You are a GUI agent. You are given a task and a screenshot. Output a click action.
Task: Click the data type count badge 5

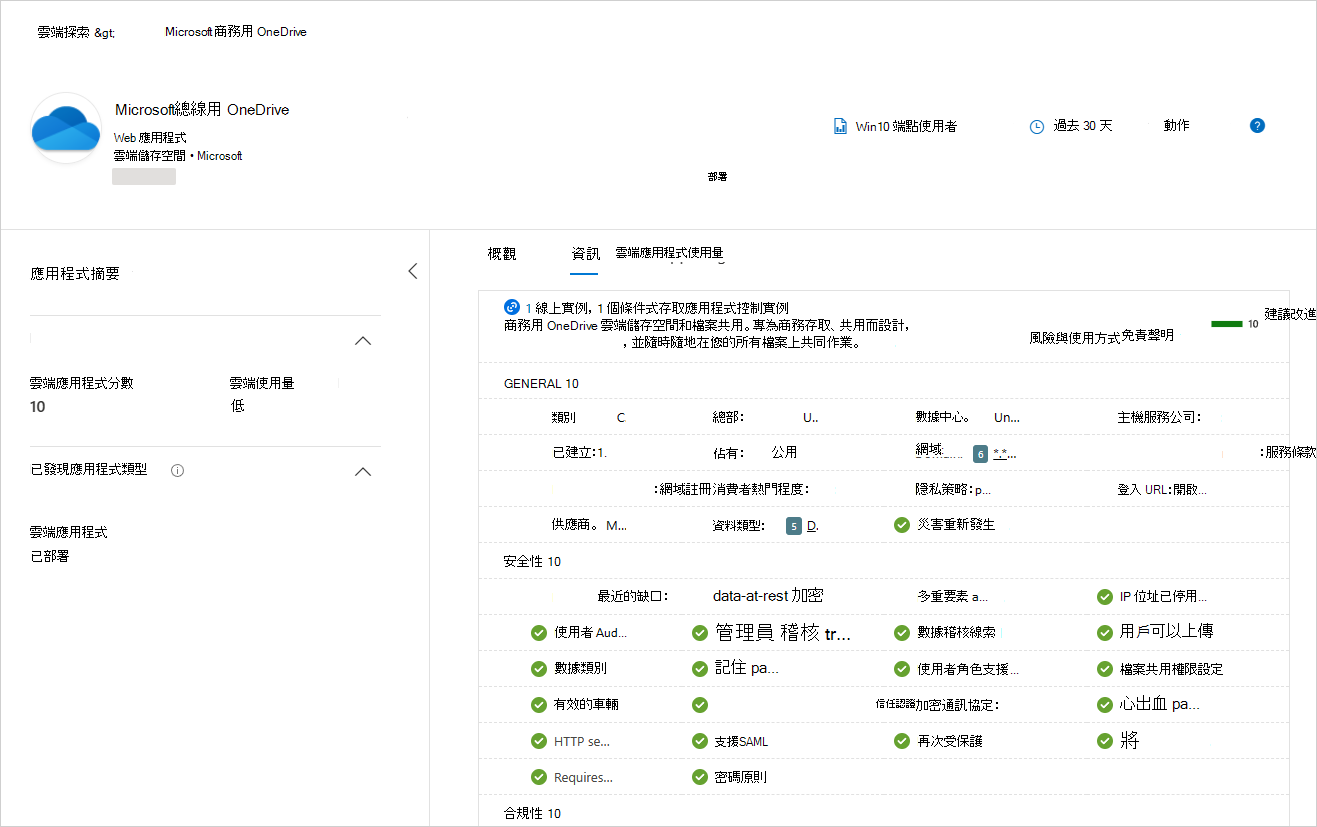pyautogui.click(x=794, y=526)
